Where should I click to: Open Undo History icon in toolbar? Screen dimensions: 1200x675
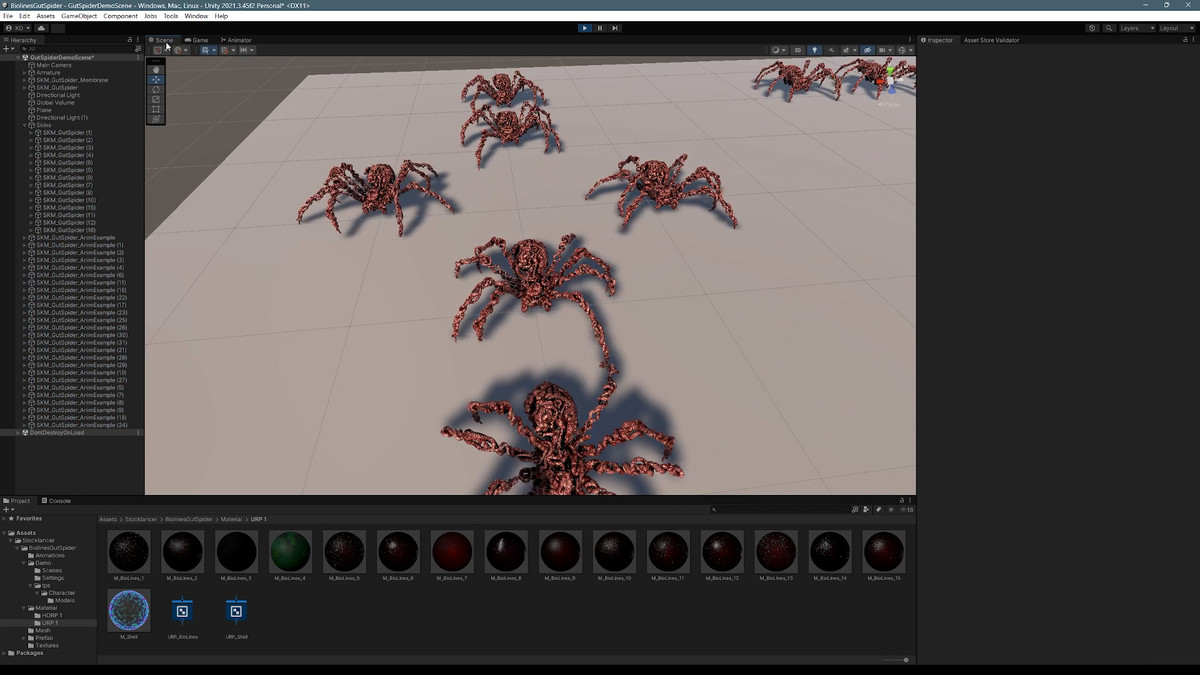point(1092,28)
